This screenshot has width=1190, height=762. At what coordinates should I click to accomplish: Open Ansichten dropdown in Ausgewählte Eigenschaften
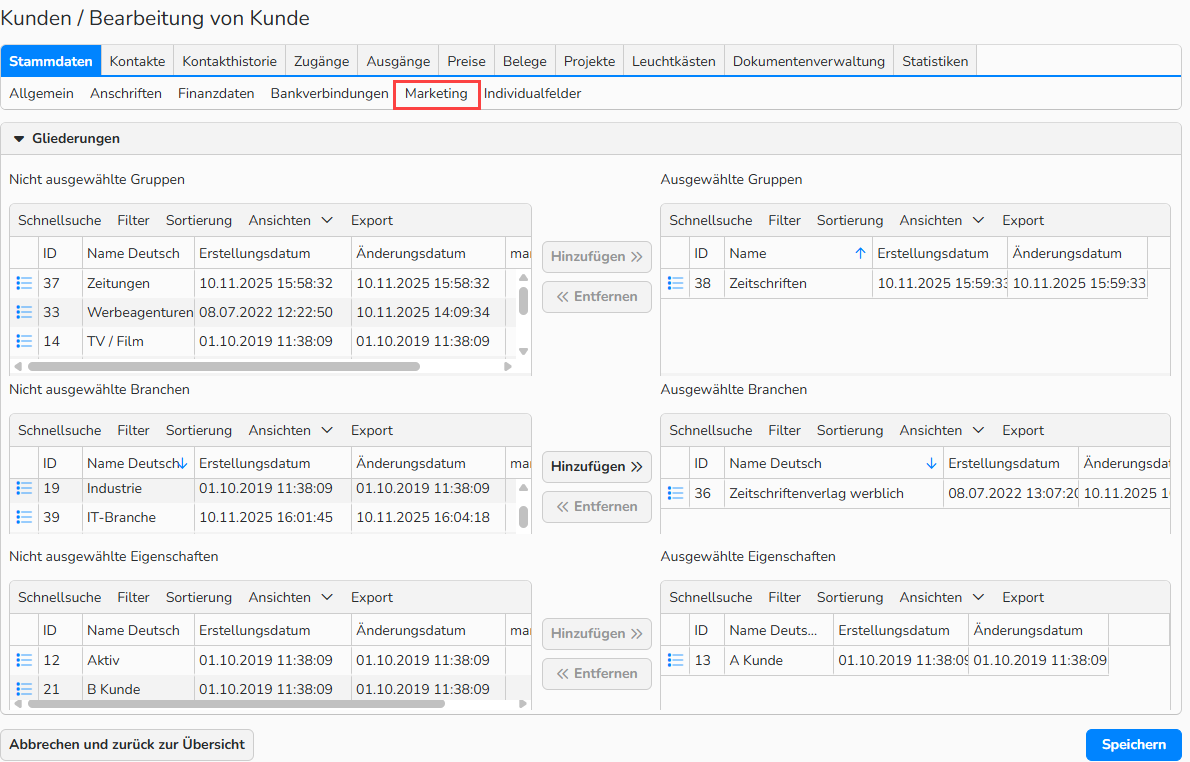click(x=941, y=597)
